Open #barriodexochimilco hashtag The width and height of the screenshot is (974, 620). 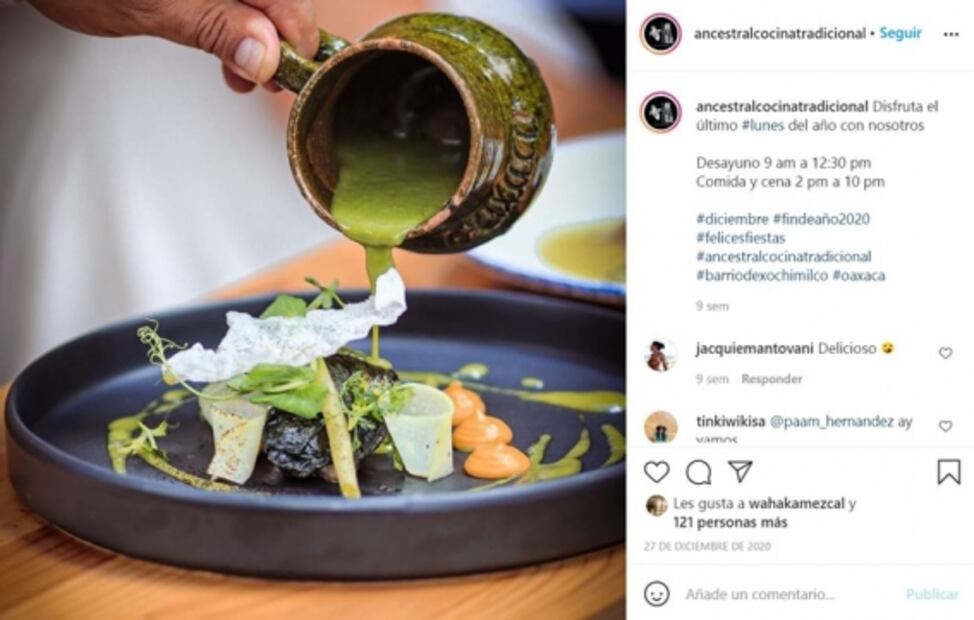point(762,275)
